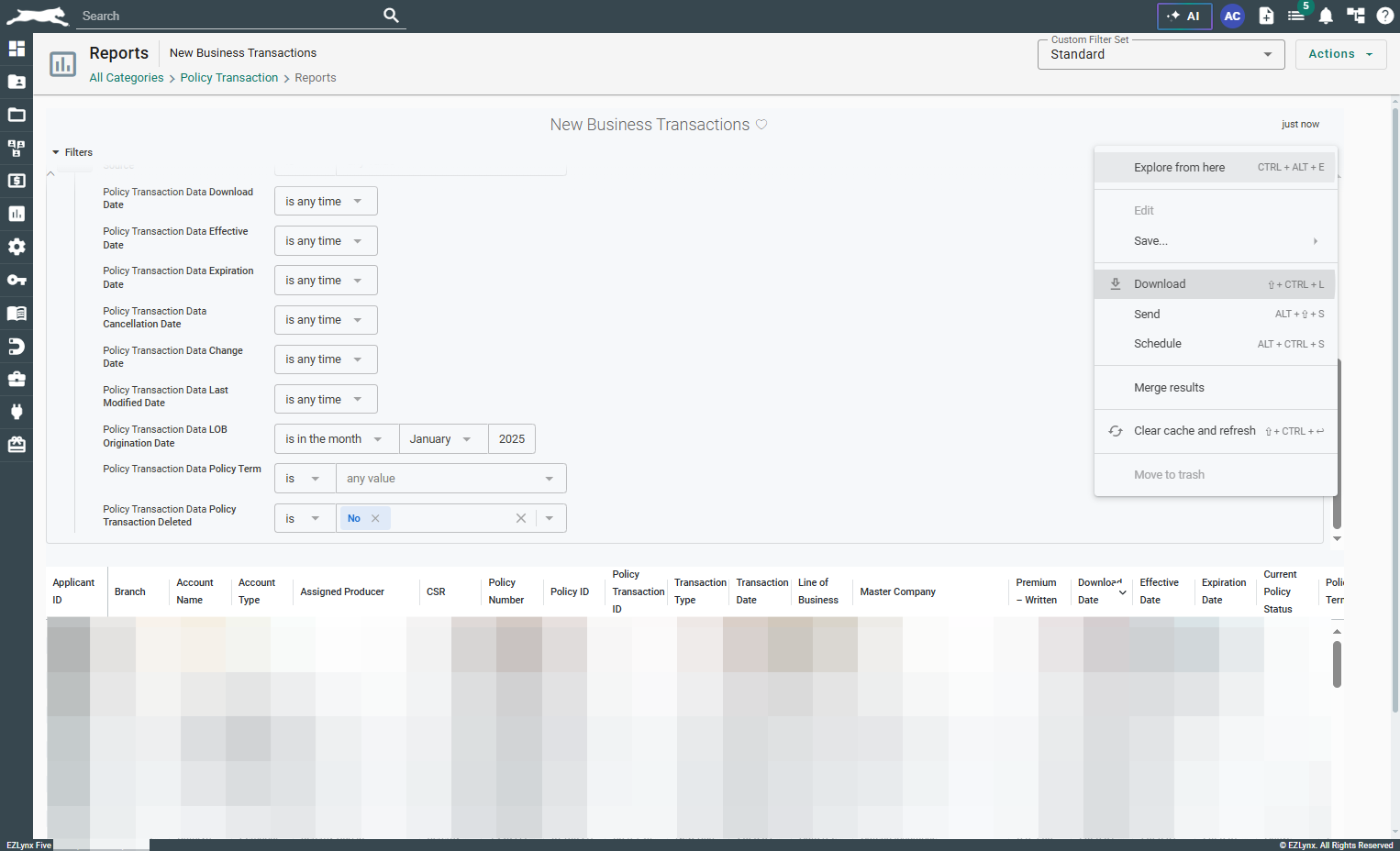Viewport: 1400px width, 851px height.
Task: Open the task list icon with badge
Action: (1296, 16)
